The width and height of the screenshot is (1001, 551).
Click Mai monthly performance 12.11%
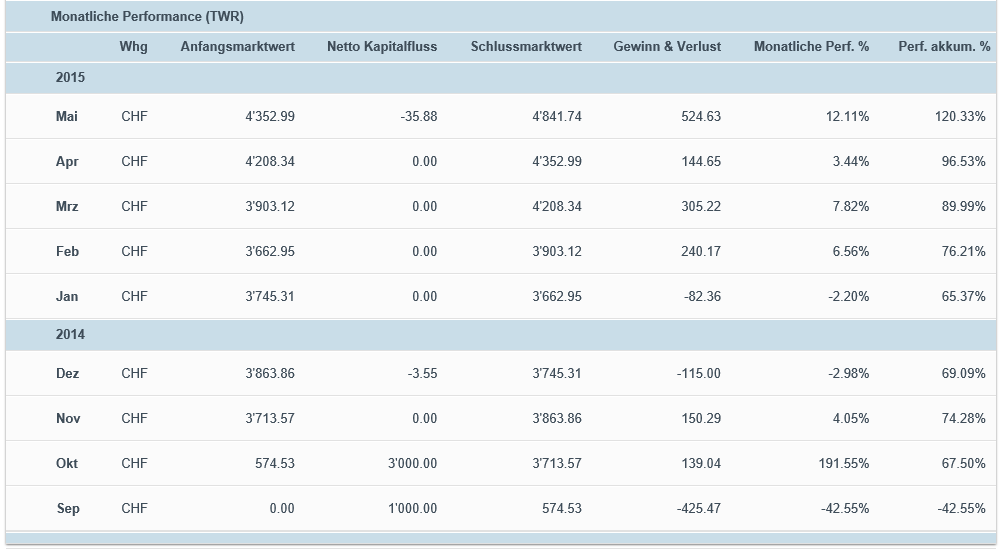click(x=847, y=116)
